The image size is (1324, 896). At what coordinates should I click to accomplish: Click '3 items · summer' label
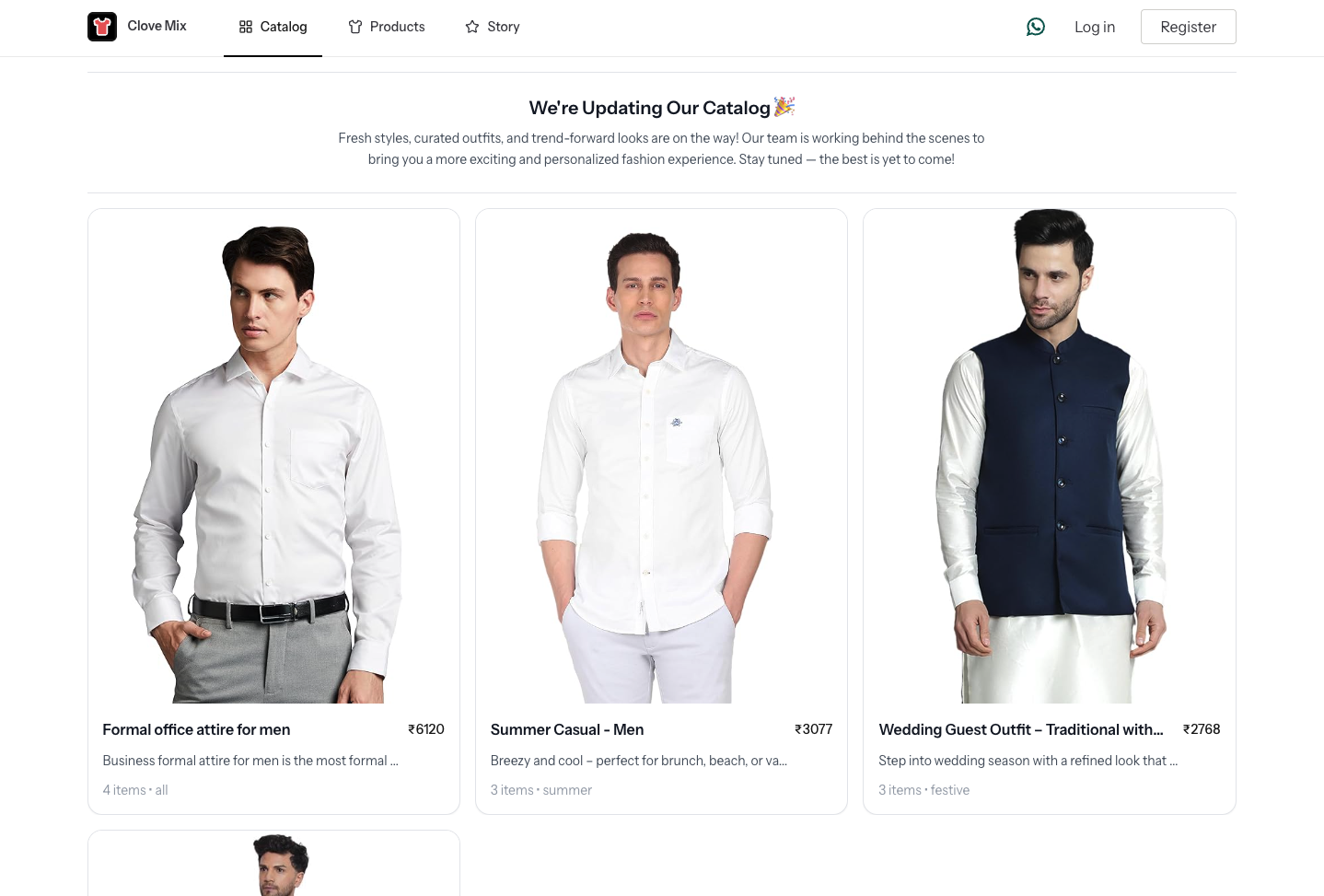pos(541,790)
